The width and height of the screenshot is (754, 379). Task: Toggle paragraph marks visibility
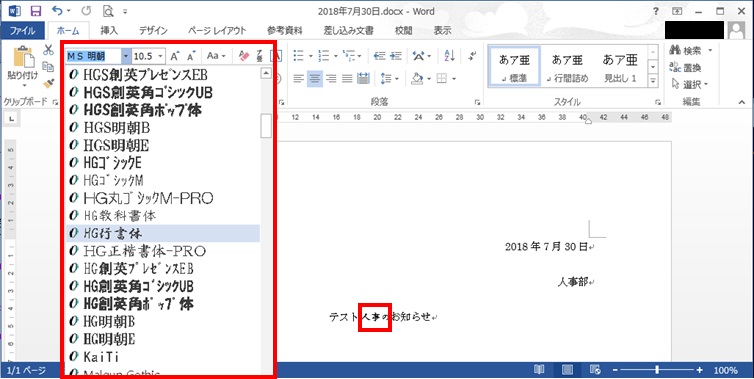473,56
